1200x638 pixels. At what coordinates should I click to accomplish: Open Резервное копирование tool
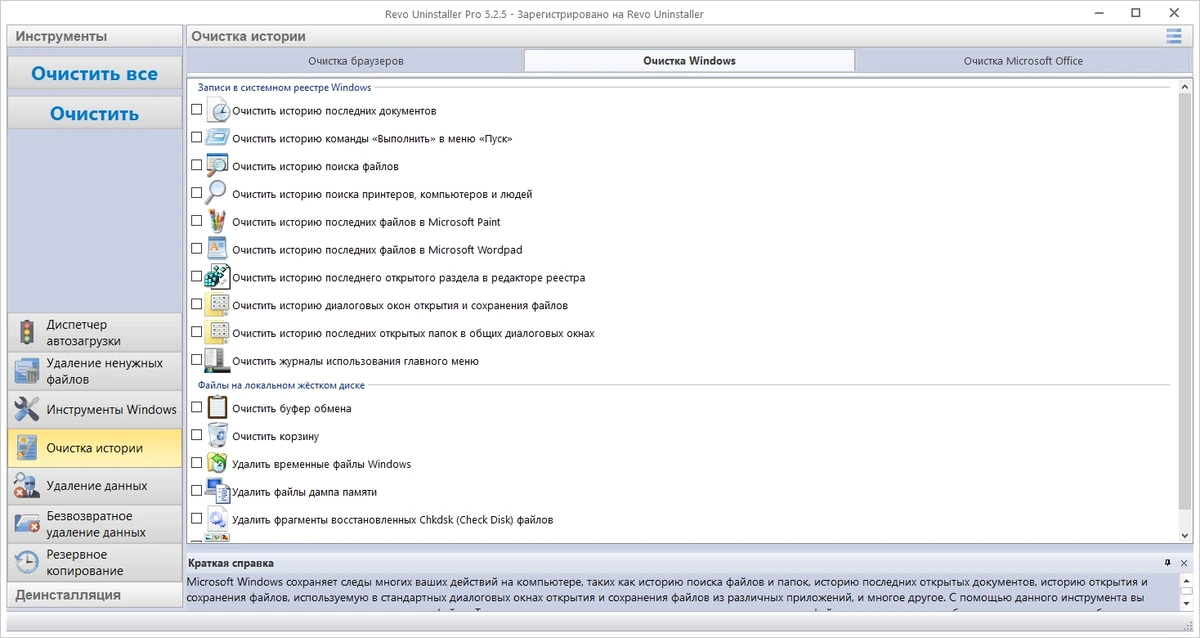95,562
